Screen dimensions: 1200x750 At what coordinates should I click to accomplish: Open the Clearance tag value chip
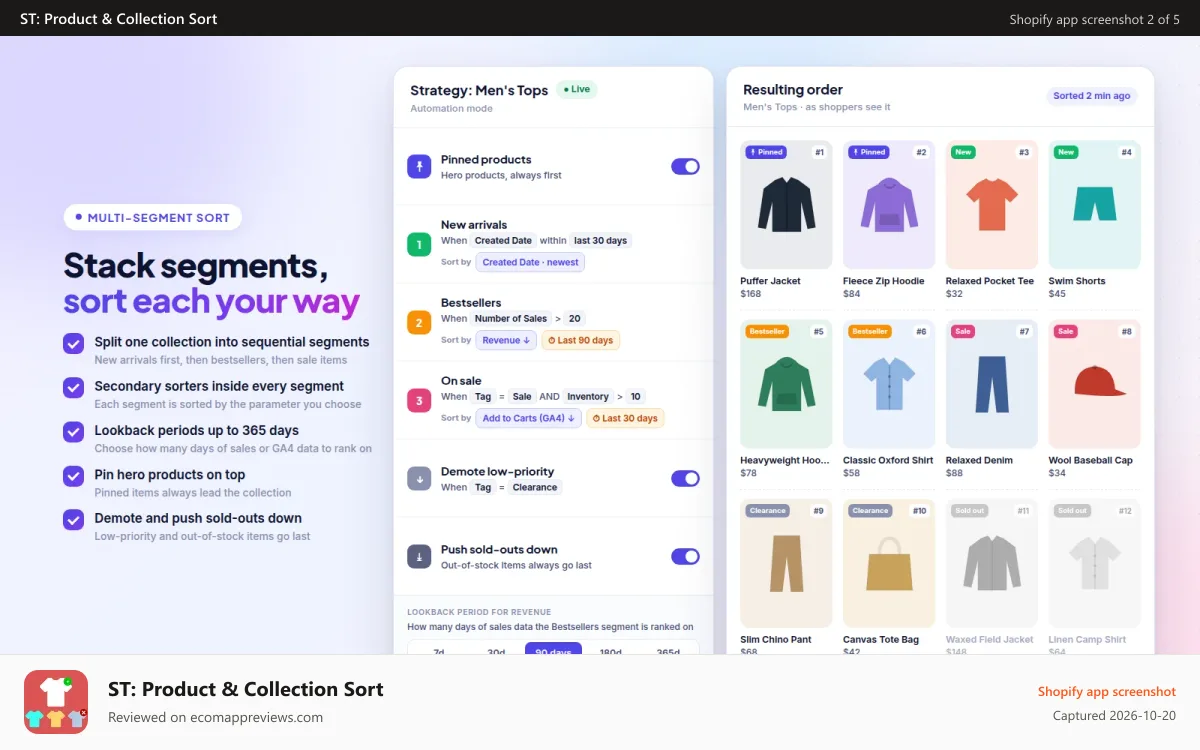[535, 487]
